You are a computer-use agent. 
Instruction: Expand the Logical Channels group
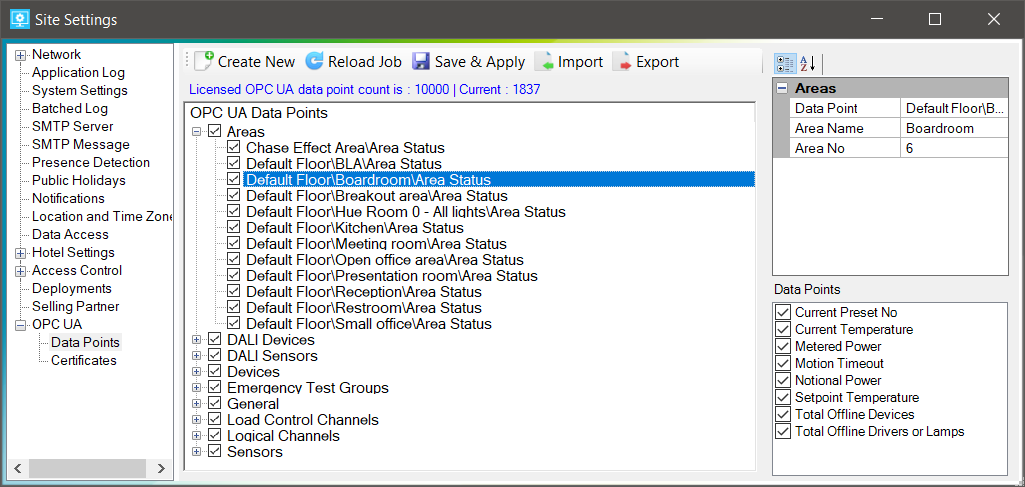click(196, 436)
